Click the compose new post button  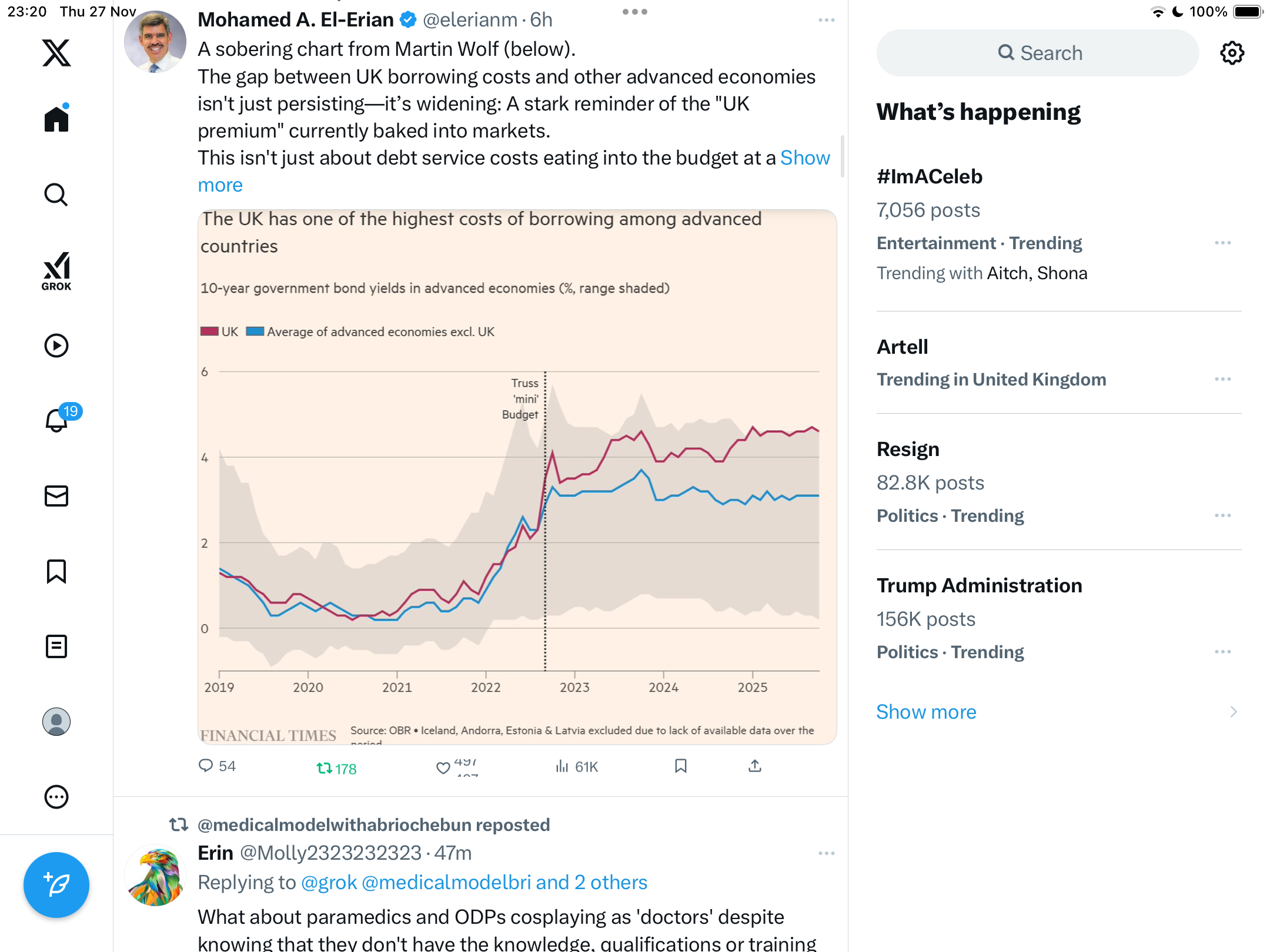(56, 884)
